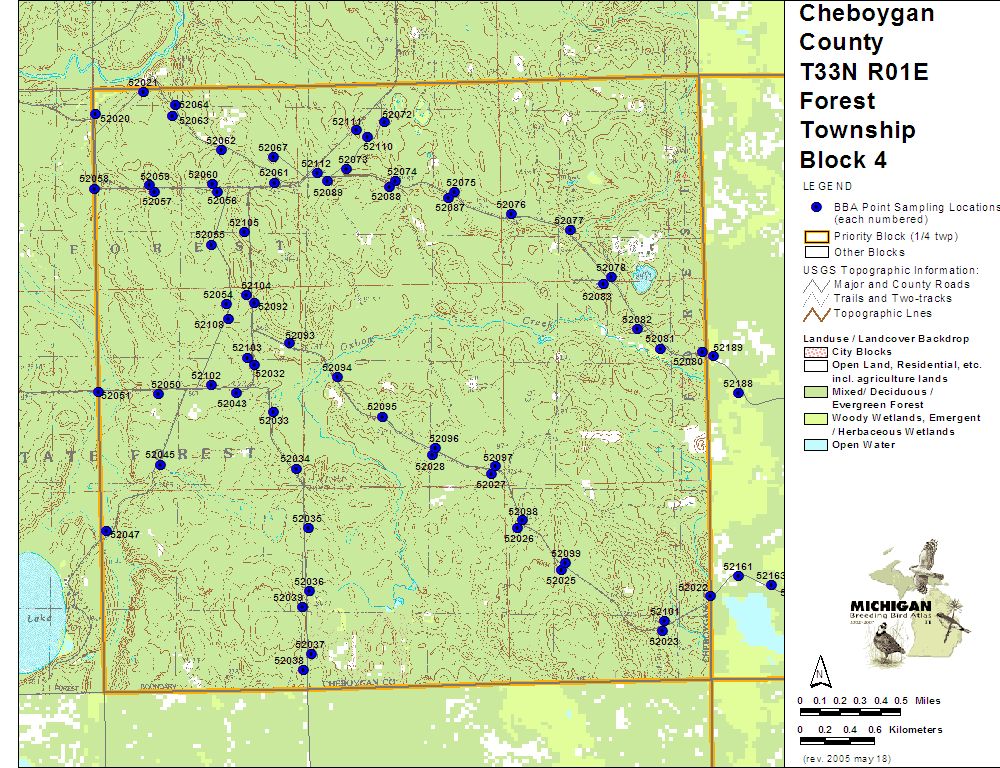
Task: Click the Trails and Two-tracks legend symbol
Action: point(816,298)
